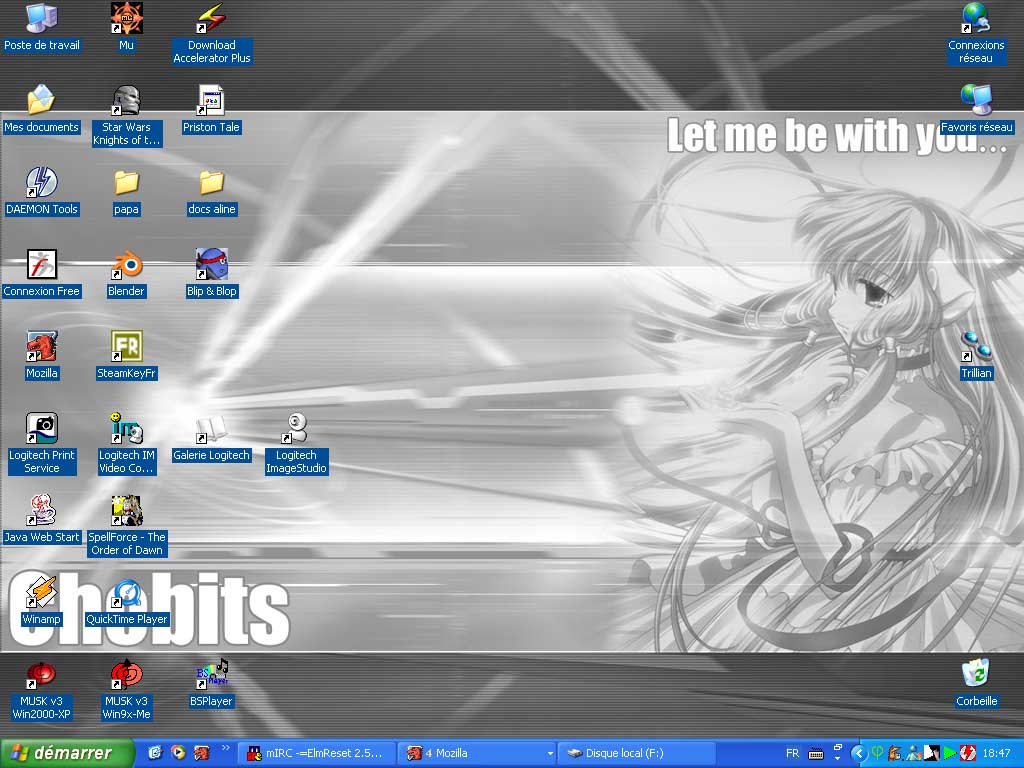The image size is (1024, 768).
Task: Expand hidden tray icons arrow
Action: tap(859, 754)
